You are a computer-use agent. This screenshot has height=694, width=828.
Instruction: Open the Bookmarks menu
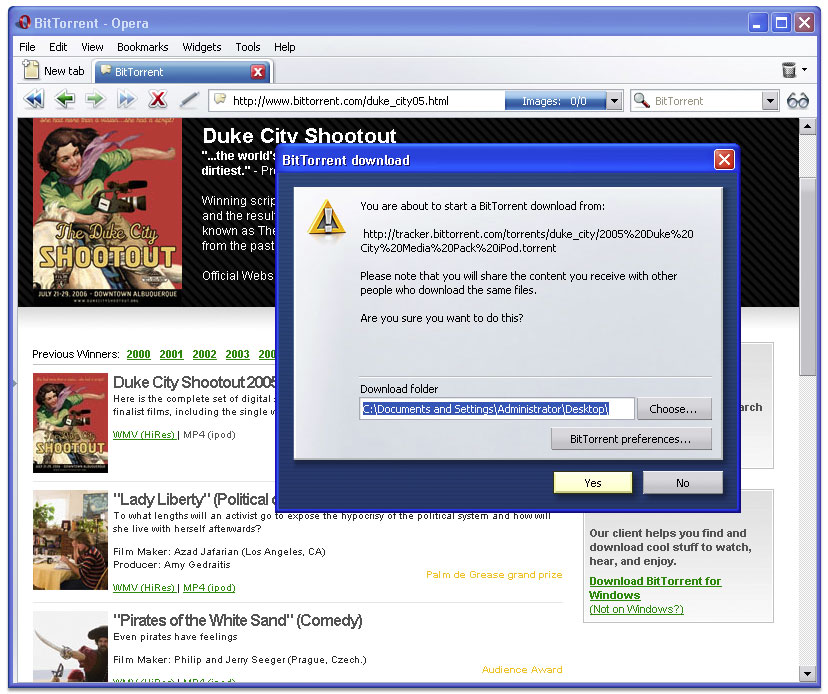pos(143,47)
